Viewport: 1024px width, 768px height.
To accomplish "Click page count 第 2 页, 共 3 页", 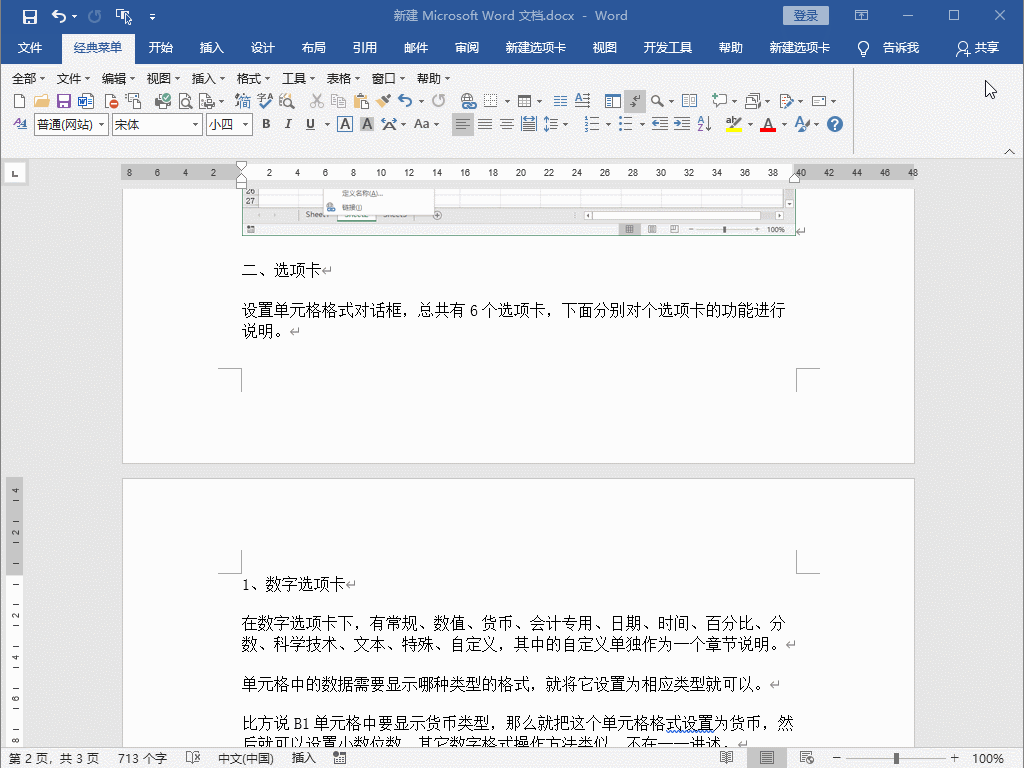I will [x=54, y=758].
